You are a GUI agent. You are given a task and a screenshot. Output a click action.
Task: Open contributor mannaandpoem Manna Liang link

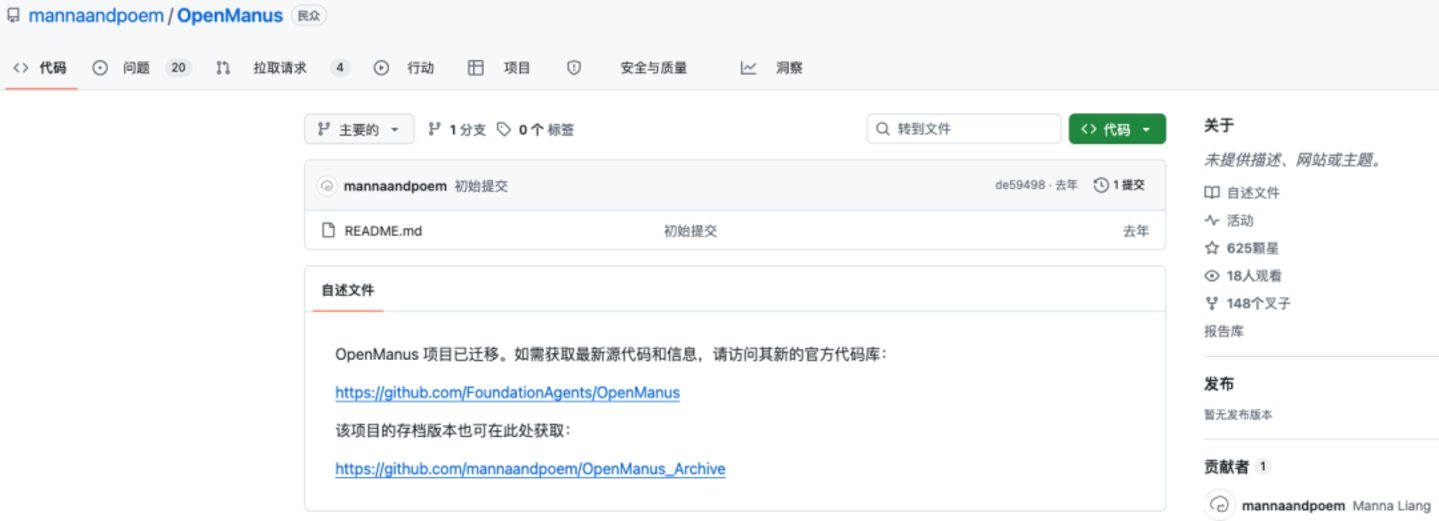coord(1336,506)
